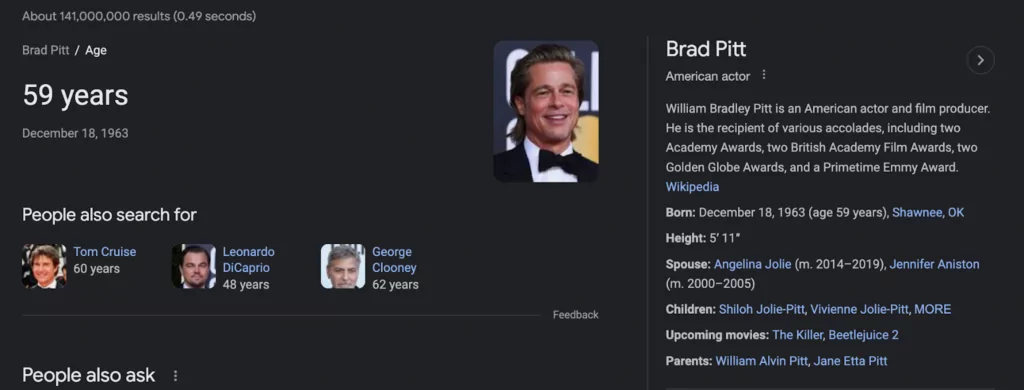Click the Beetlejuice 2 upcoming movie link

(863, 335)
